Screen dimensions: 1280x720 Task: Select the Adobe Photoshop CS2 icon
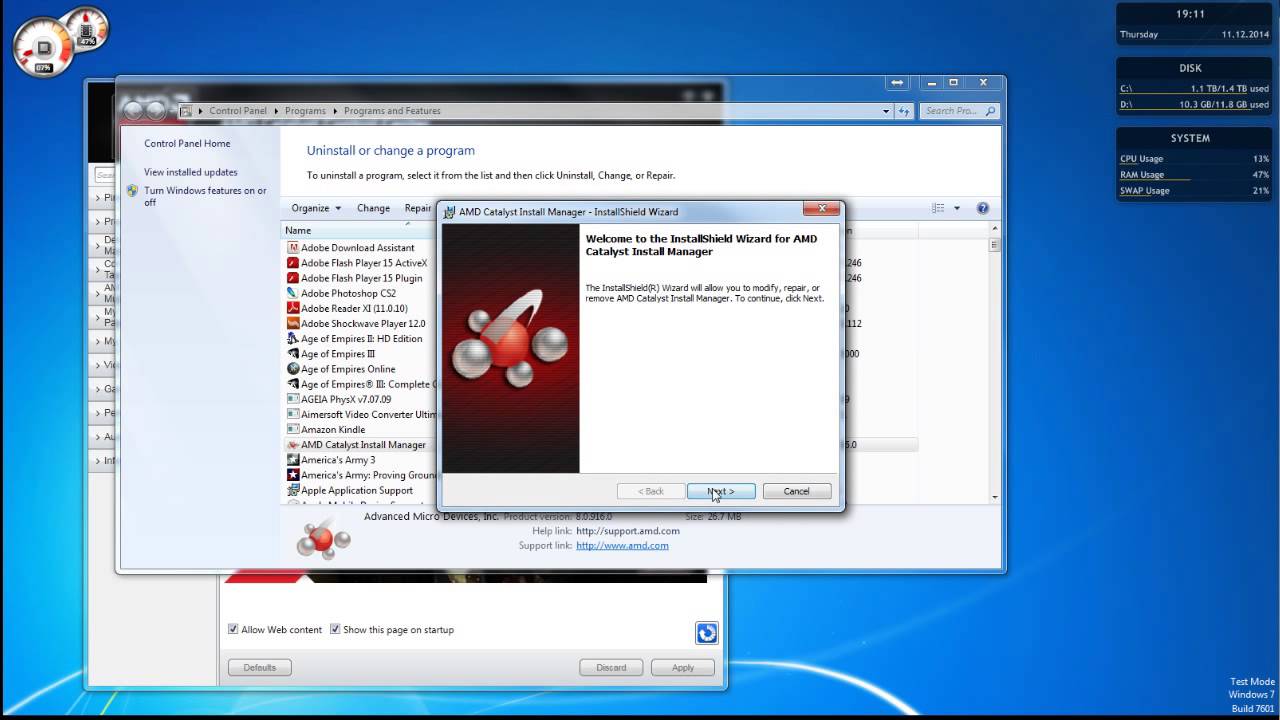click(293, 293)
